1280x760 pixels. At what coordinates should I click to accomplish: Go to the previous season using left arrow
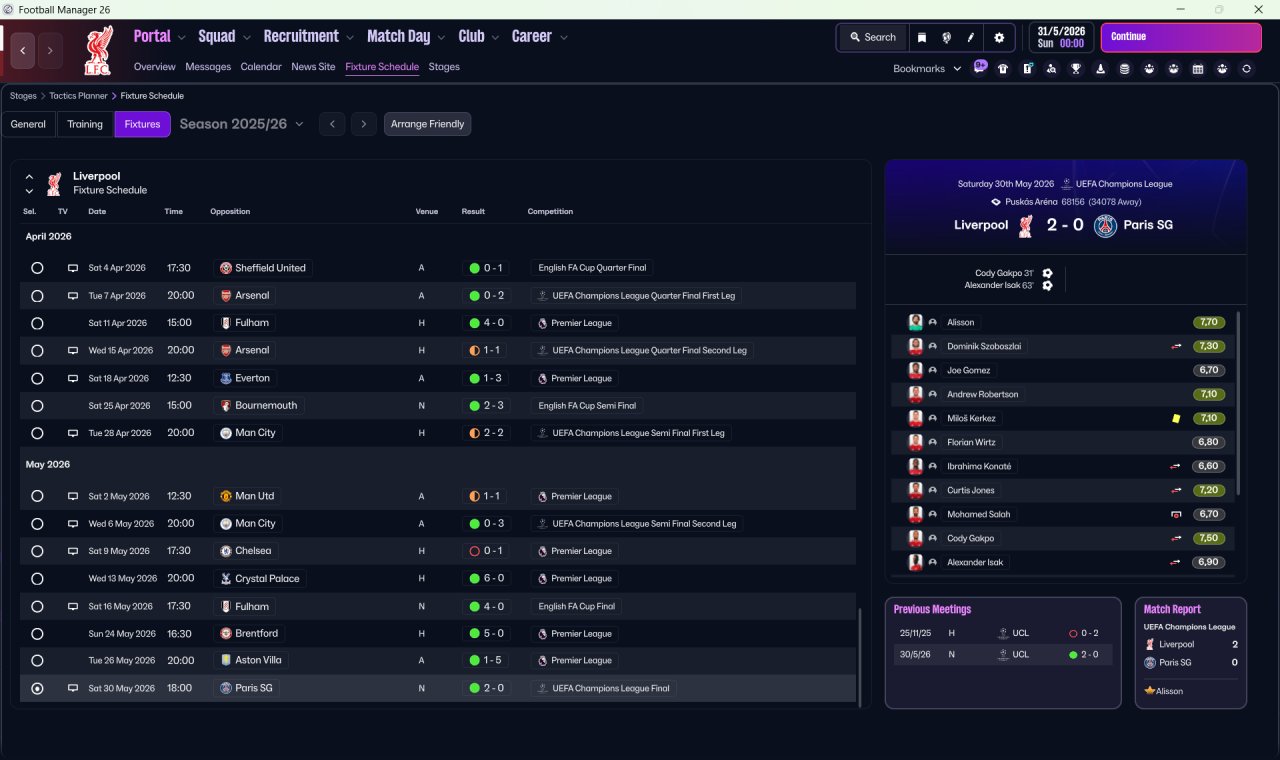[x=332, y=124]
